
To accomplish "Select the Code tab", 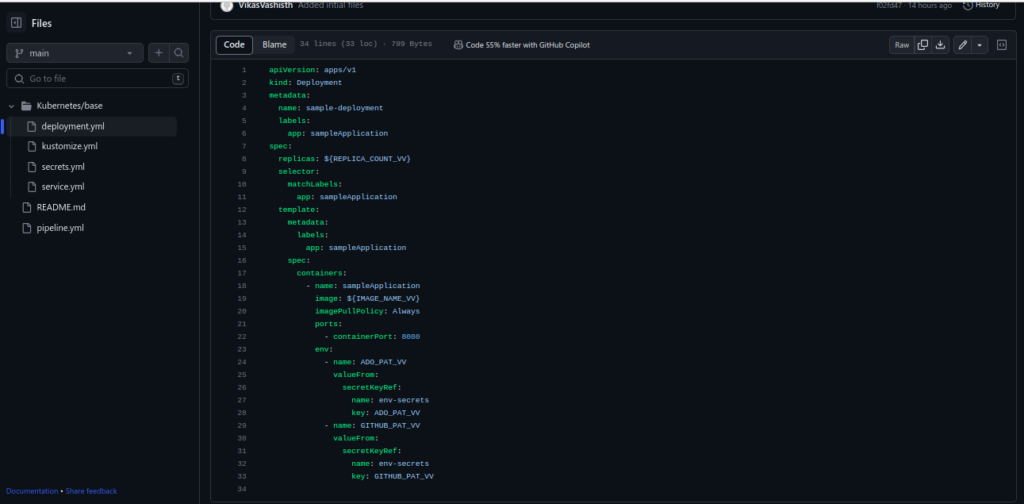I will tap(234, 45).
